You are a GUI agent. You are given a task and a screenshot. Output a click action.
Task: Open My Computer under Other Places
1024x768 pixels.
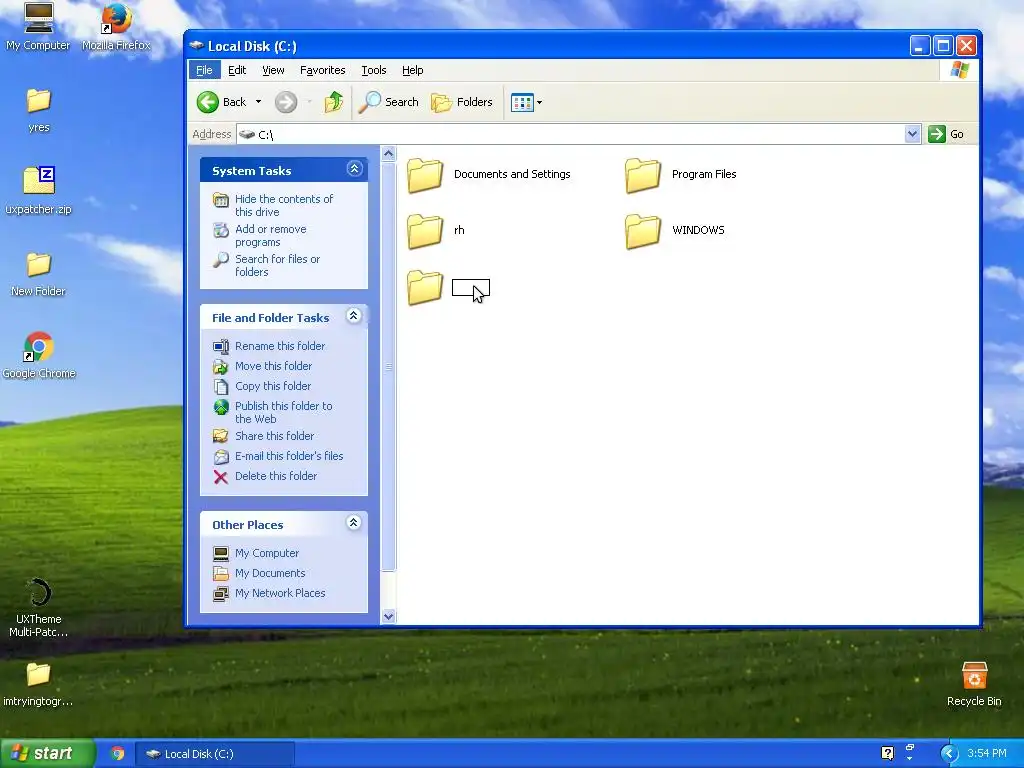267,553
